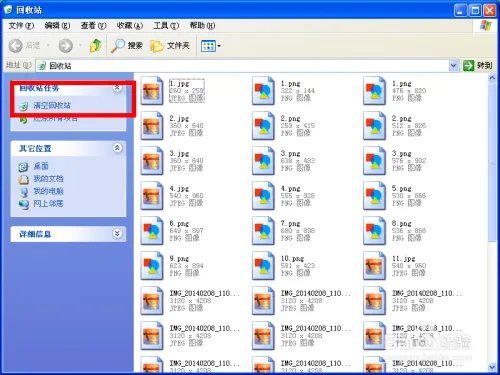Open 我的电脑 link

pos(48,191)
